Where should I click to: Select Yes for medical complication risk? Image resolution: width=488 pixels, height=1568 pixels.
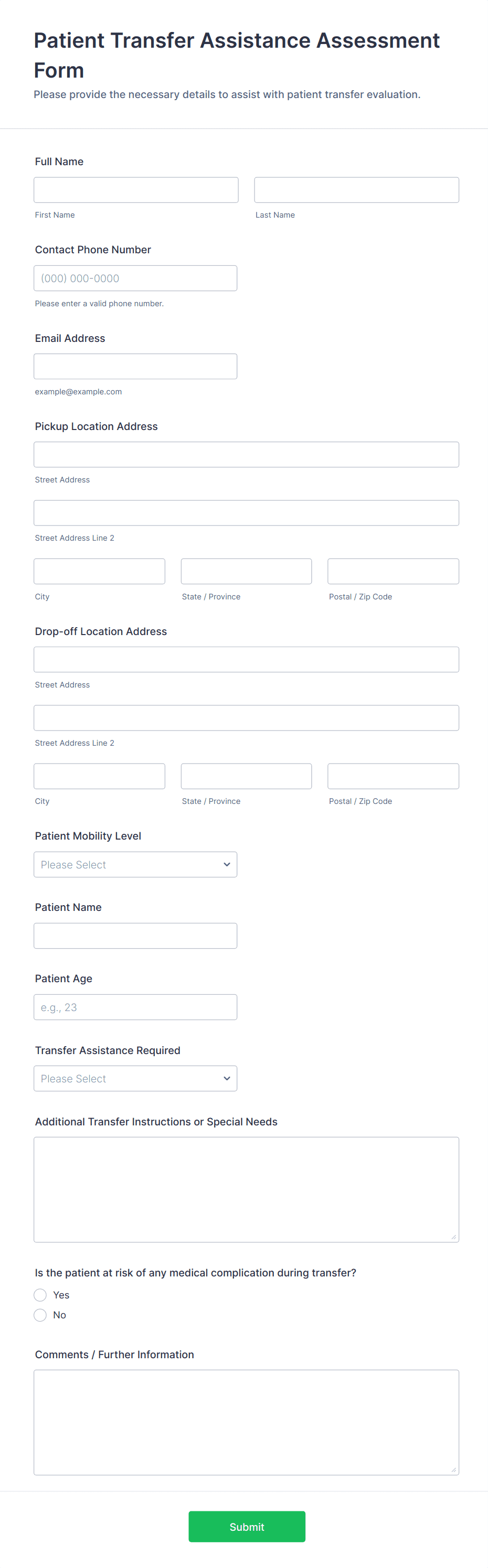pos(40,1295)
